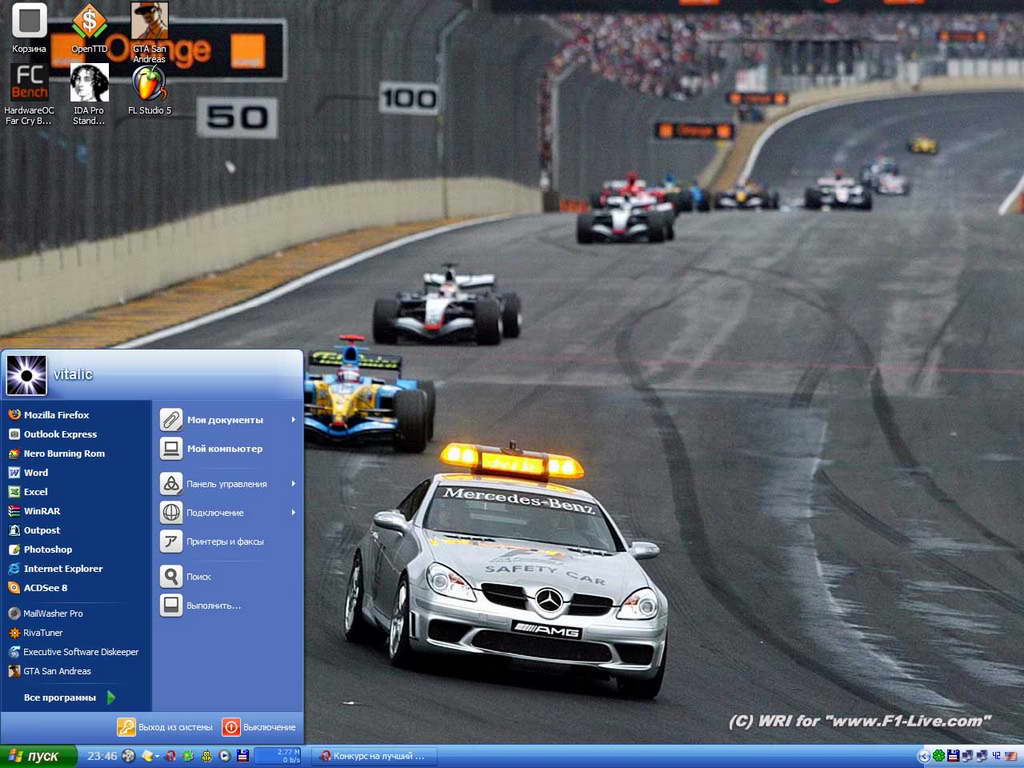This screenshot has width=1024, height=768.
Task: Click the 23:46 clock on the taskbar
Action: point(102,756)
